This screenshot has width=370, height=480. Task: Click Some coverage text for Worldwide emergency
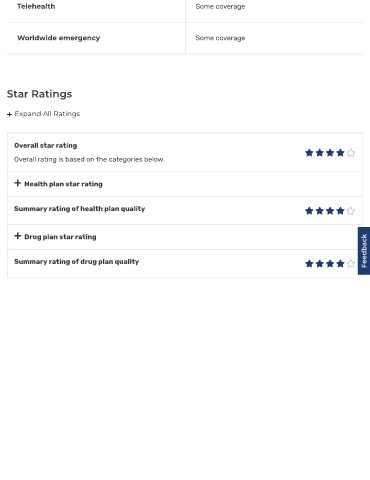[220, 38]
